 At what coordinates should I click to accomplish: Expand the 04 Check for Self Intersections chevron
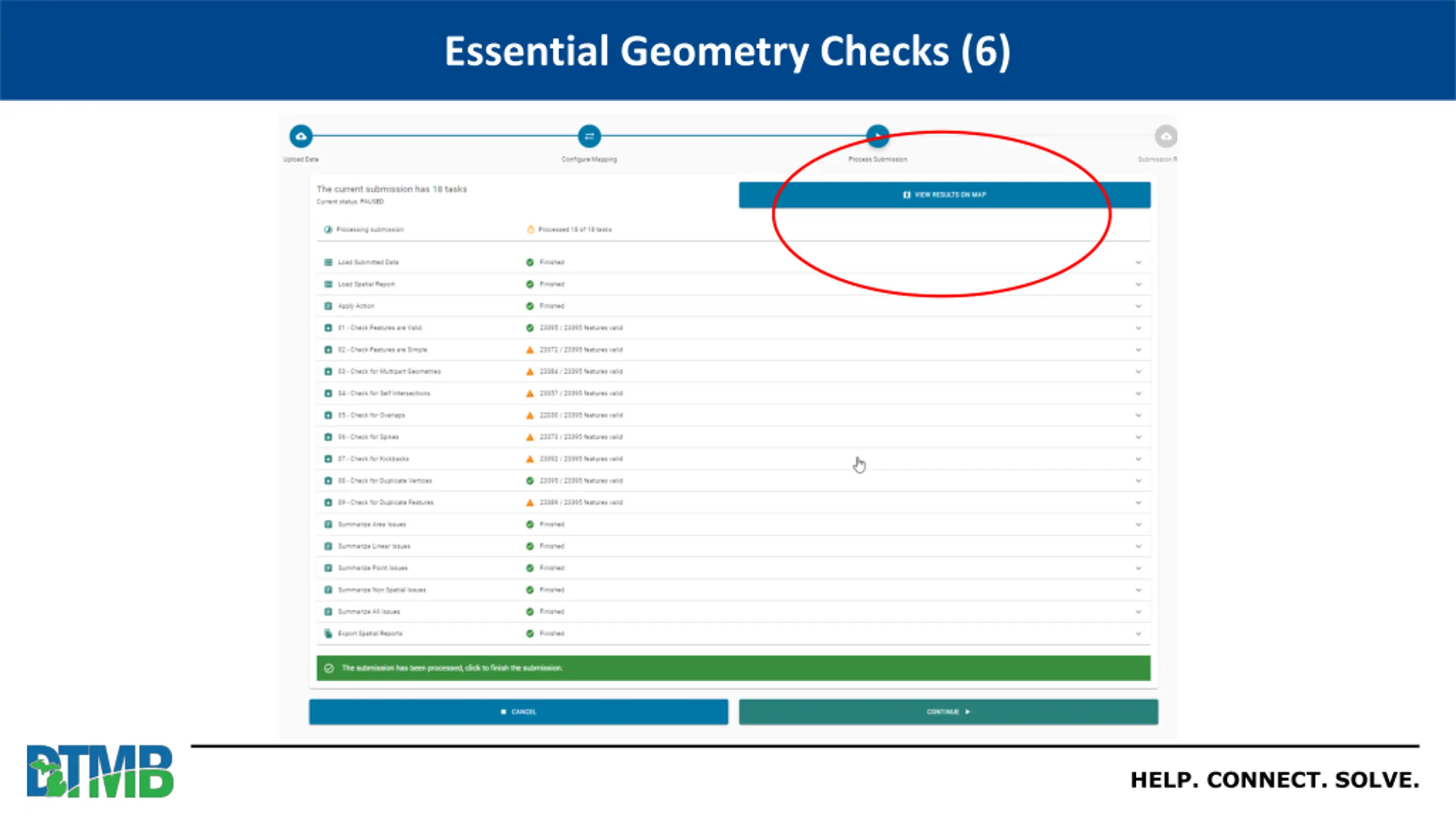click(x=1138, y=393)
